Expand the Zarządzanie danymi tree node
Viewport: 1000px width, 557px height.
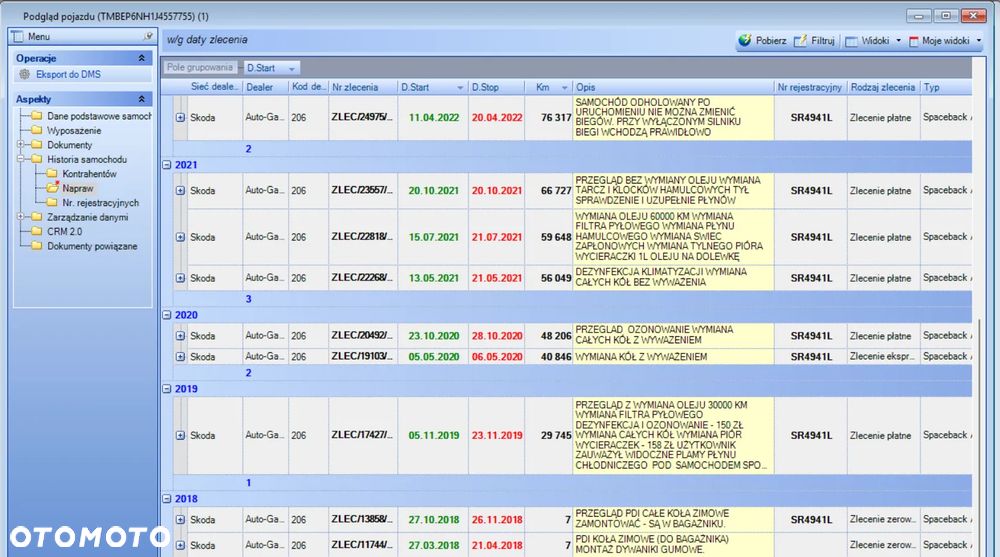coord(20,217)
